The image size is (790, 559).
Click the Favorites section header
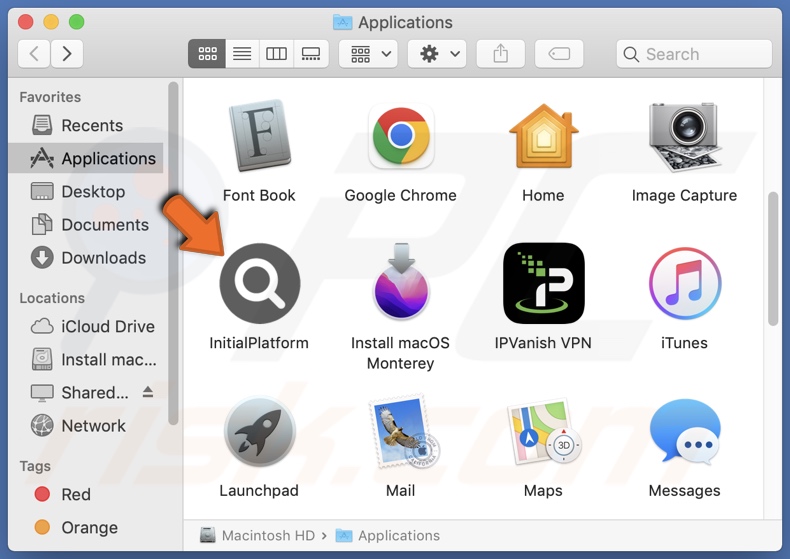click(x=50, y=97)
